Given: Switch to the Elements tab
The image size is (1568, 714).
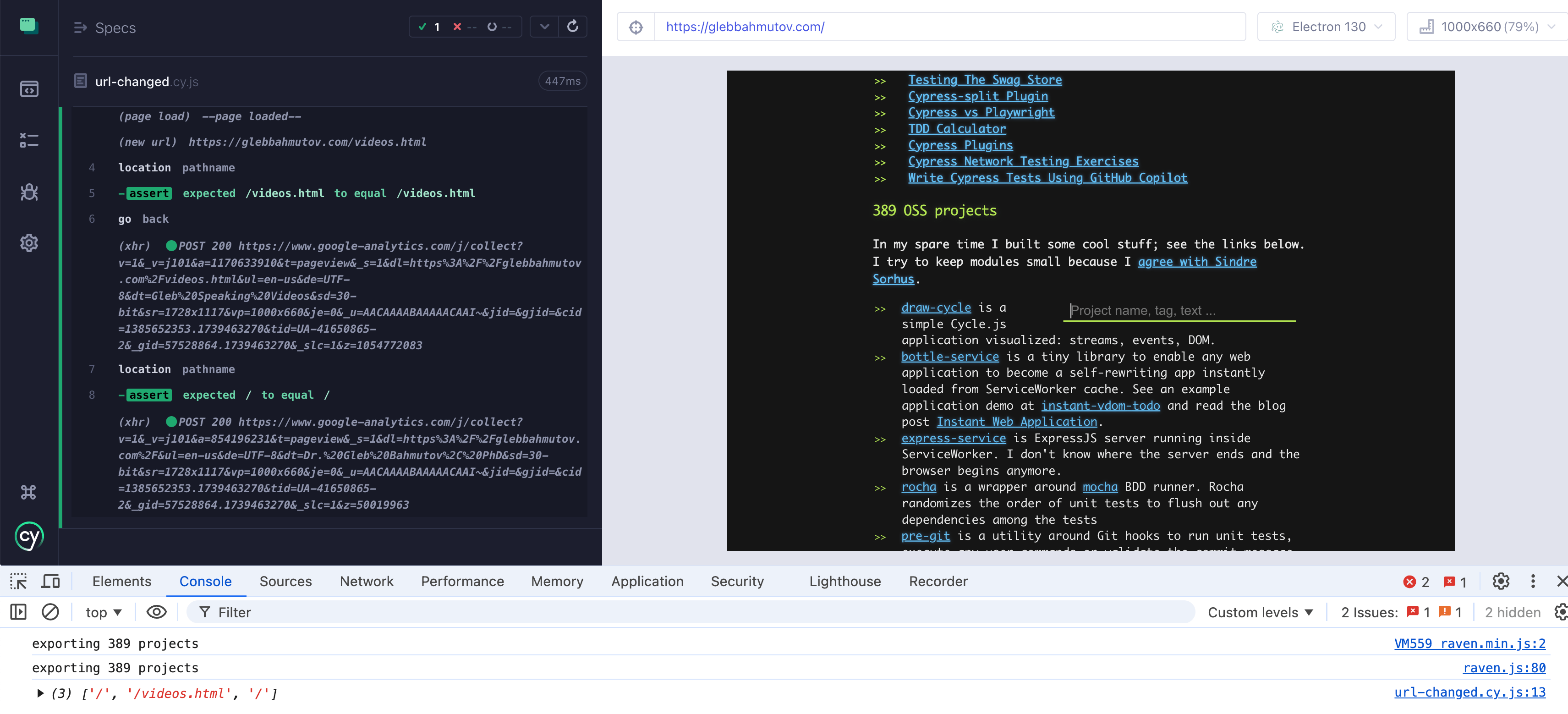Looking at the screenshot, I should coord(122,581).
